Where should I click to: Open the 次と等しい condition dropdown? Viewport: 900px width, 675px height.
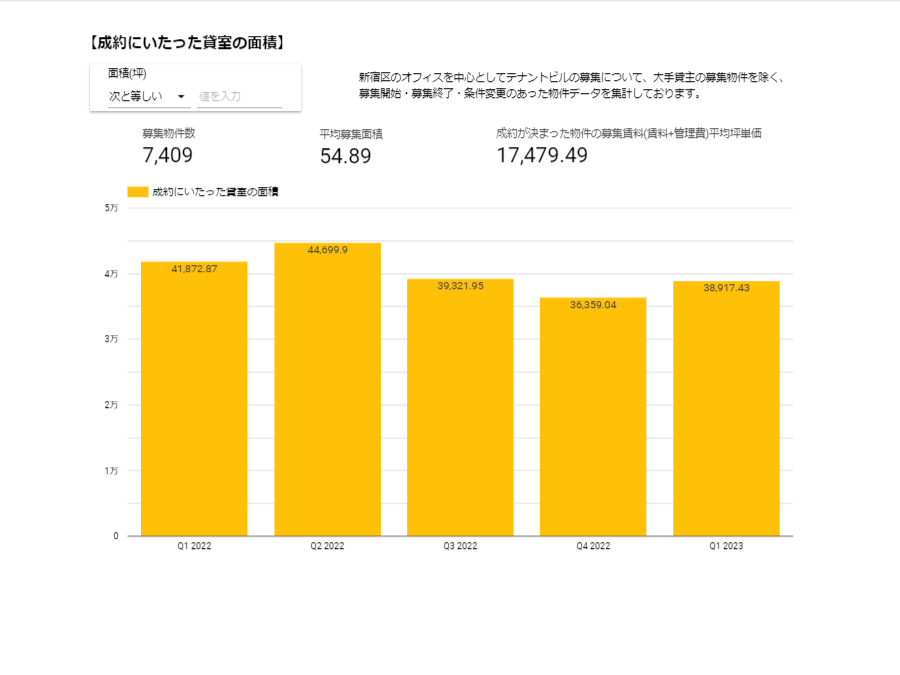point(149,96)
